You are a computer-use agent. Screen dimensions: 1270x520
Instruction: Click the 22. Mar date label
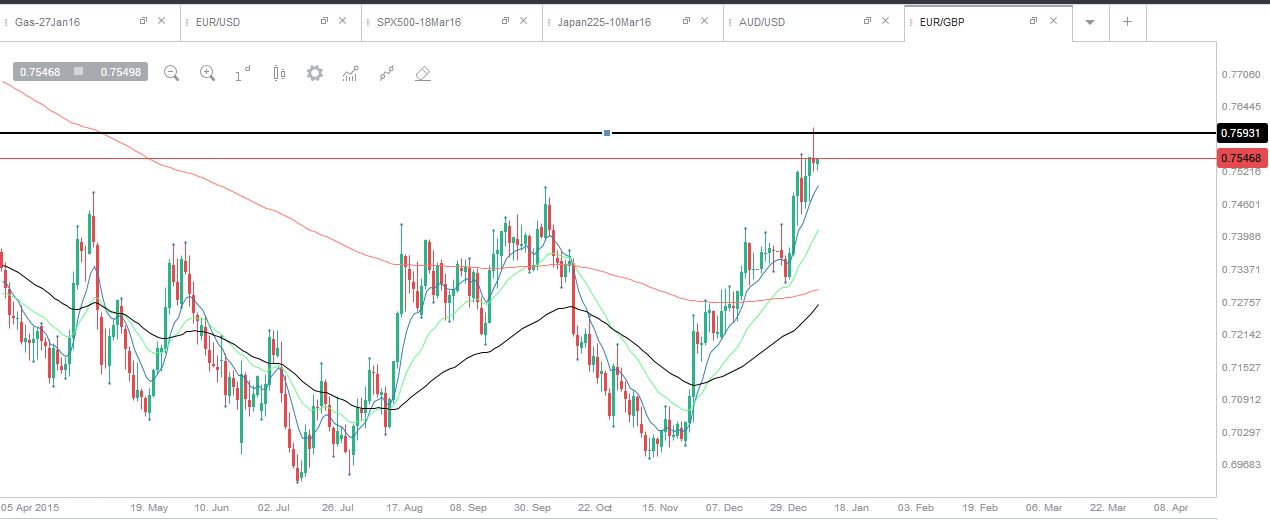coord(1109,508)
